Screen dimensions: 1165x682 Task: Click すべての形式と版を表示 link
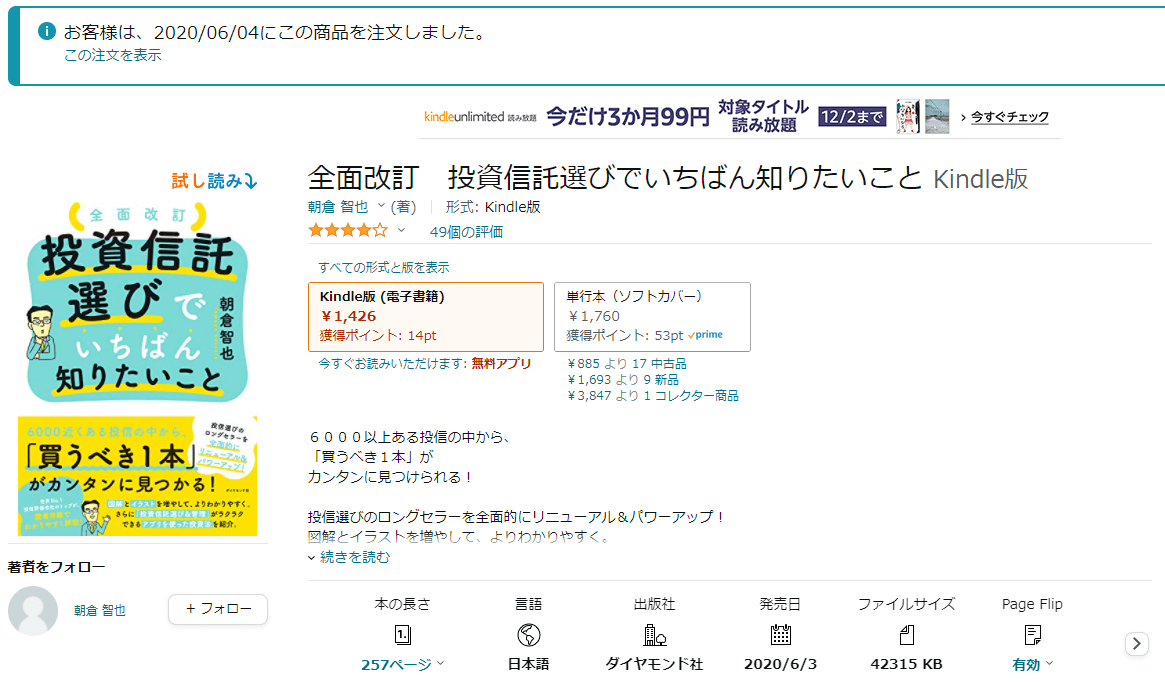[x=383, y=267]
